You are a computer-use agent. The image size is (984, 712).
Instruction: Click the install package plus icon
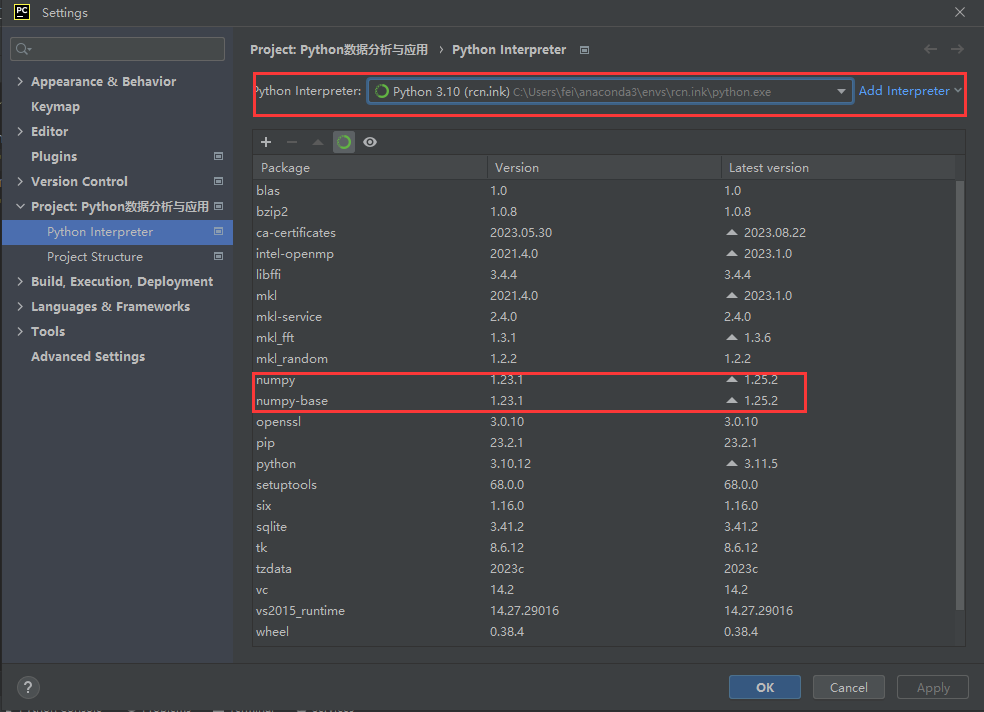coord(266,142)
